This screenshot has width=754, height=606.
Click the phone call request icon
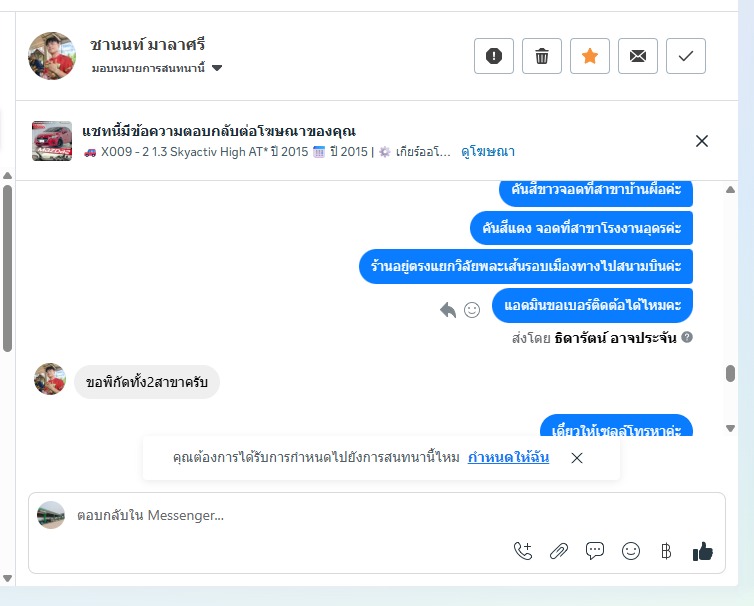click(x=523, y=551)
